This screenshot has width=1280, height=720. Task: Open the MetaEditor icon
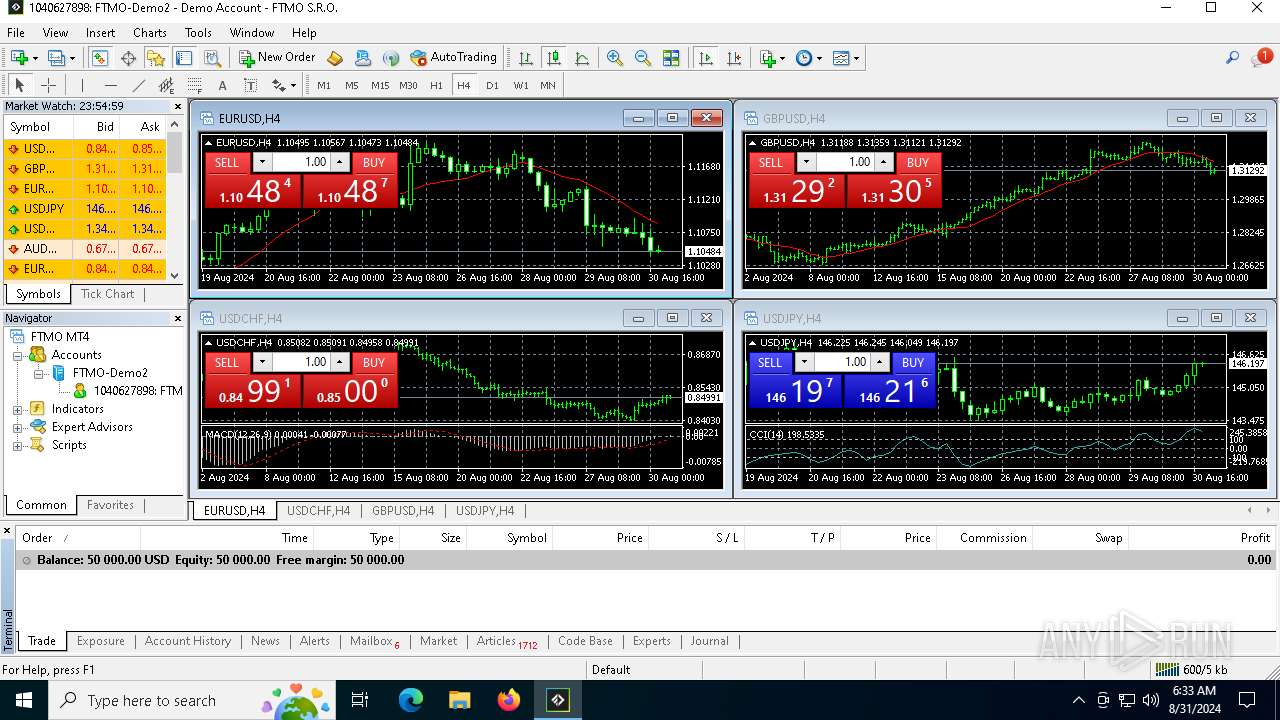tap(335, 58)
